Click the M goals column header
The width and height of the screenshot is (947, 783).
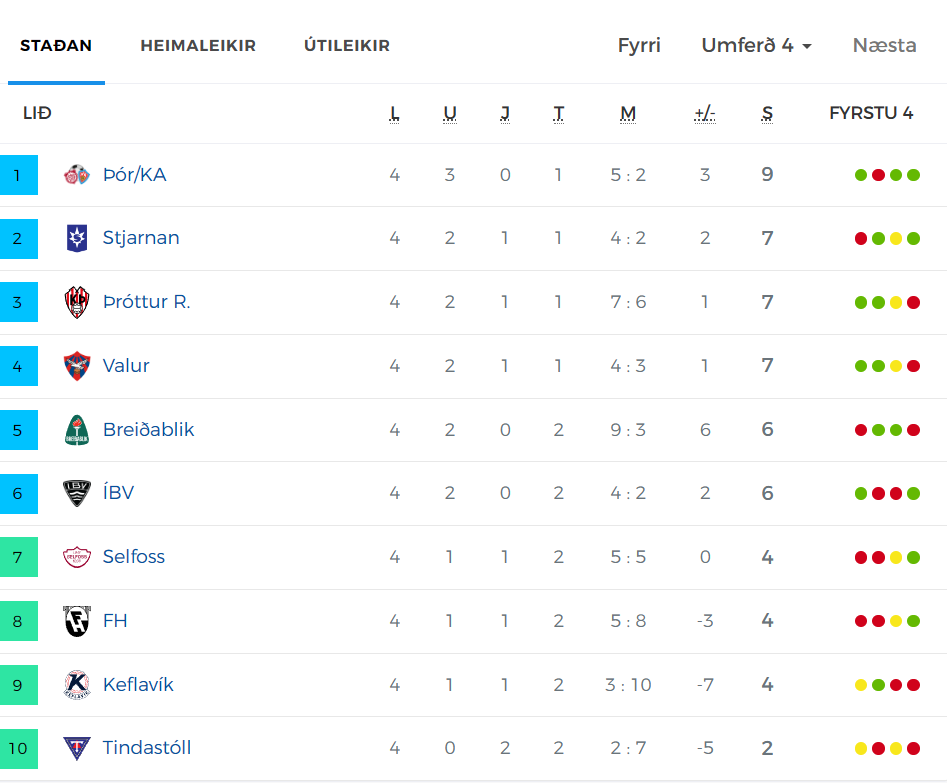628,114
